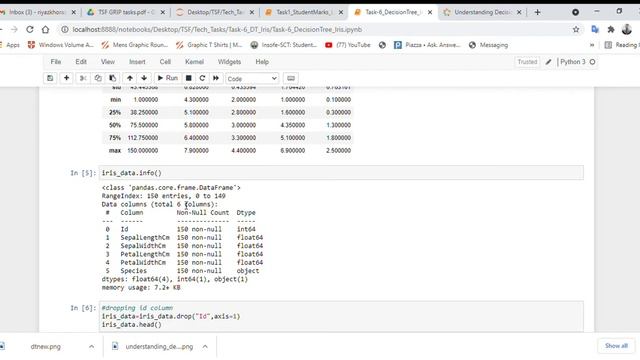Image resolution: width=640 pixels, height=360 pixels.
Task: Open the Mens Graphic Roun... bookmark
Action: [135, 45]
